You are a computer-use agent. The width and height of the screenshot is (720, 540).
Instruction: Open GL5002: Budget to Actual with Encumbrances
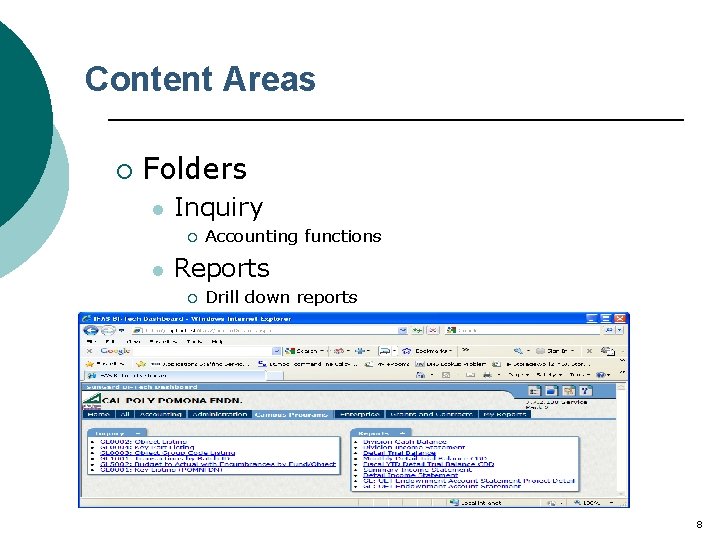[218, 464]
